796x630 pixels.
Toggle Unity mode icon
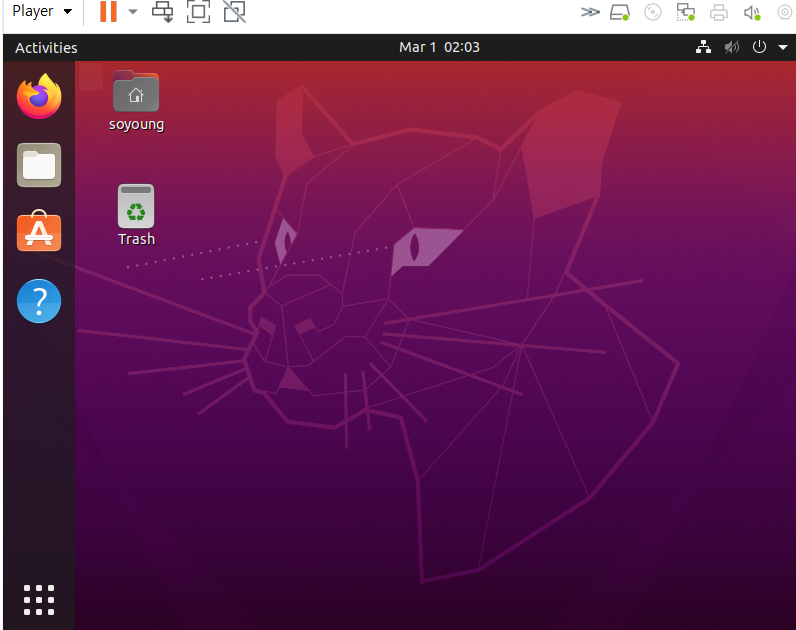pyautogui.click(x=235, y=11)
